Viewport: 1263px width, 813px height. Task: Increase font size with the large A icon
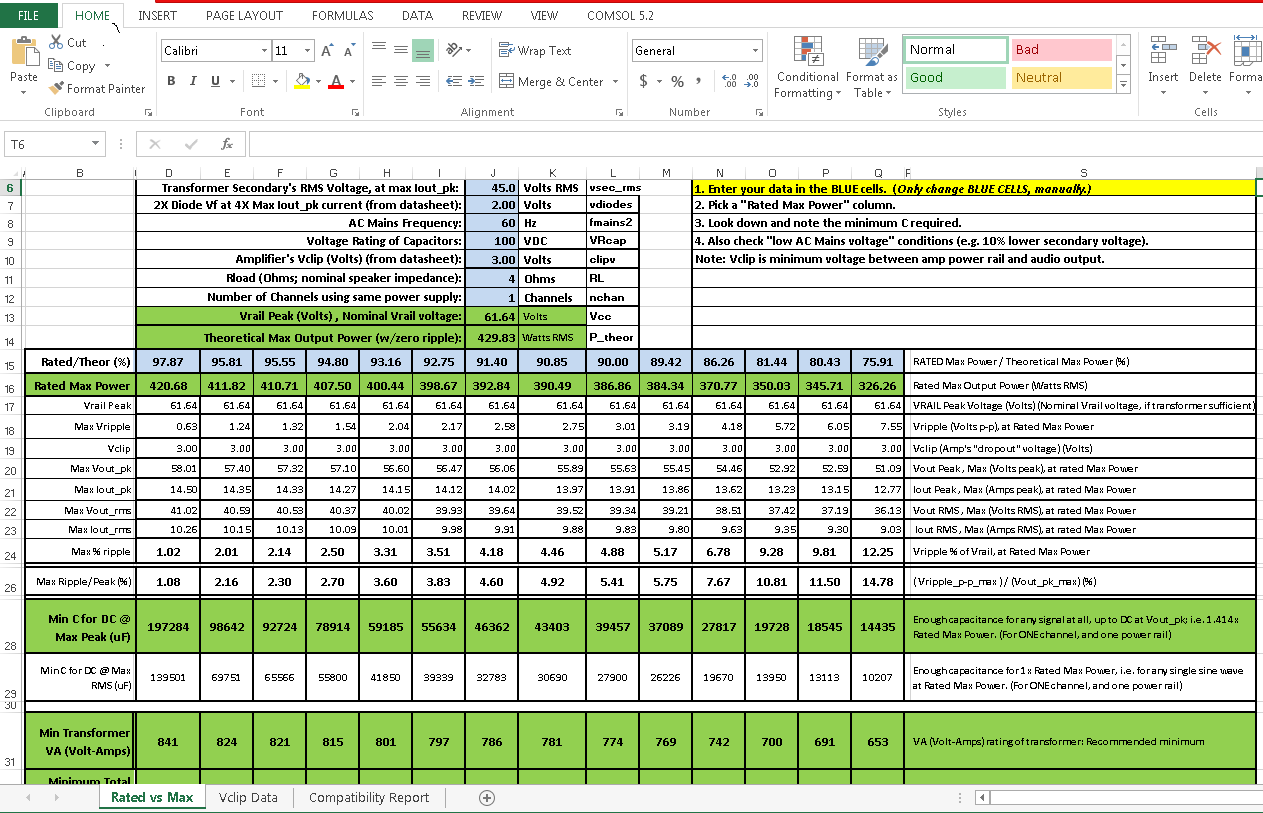coord(328,50)
